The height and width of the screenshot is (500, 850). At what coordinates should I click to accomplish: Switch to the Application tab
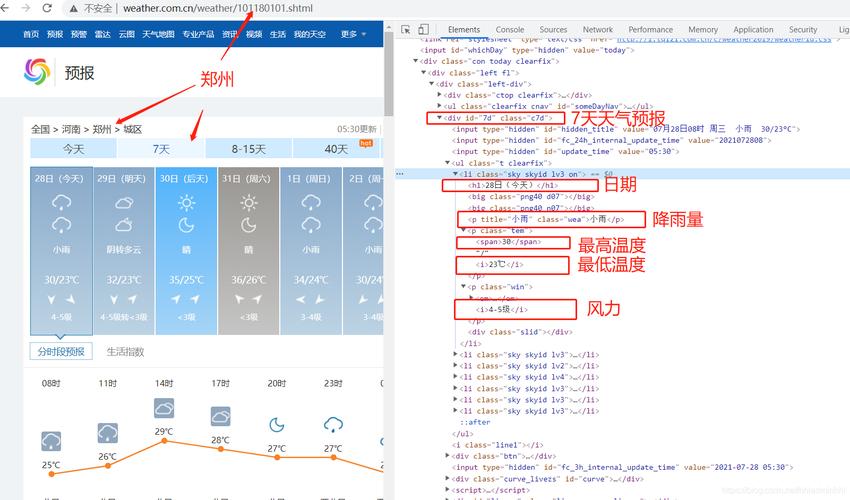coord(753,29)
